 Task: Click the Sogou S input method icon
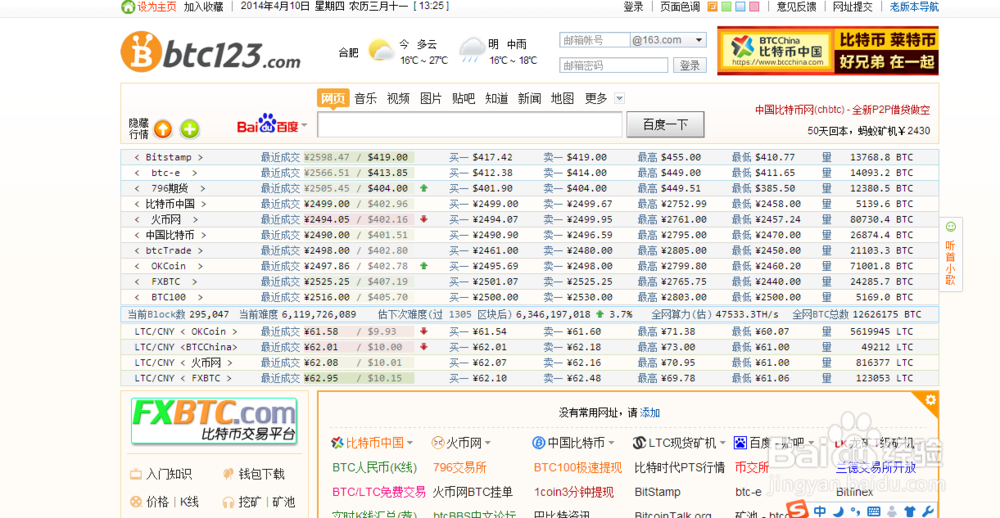point(798,510)
